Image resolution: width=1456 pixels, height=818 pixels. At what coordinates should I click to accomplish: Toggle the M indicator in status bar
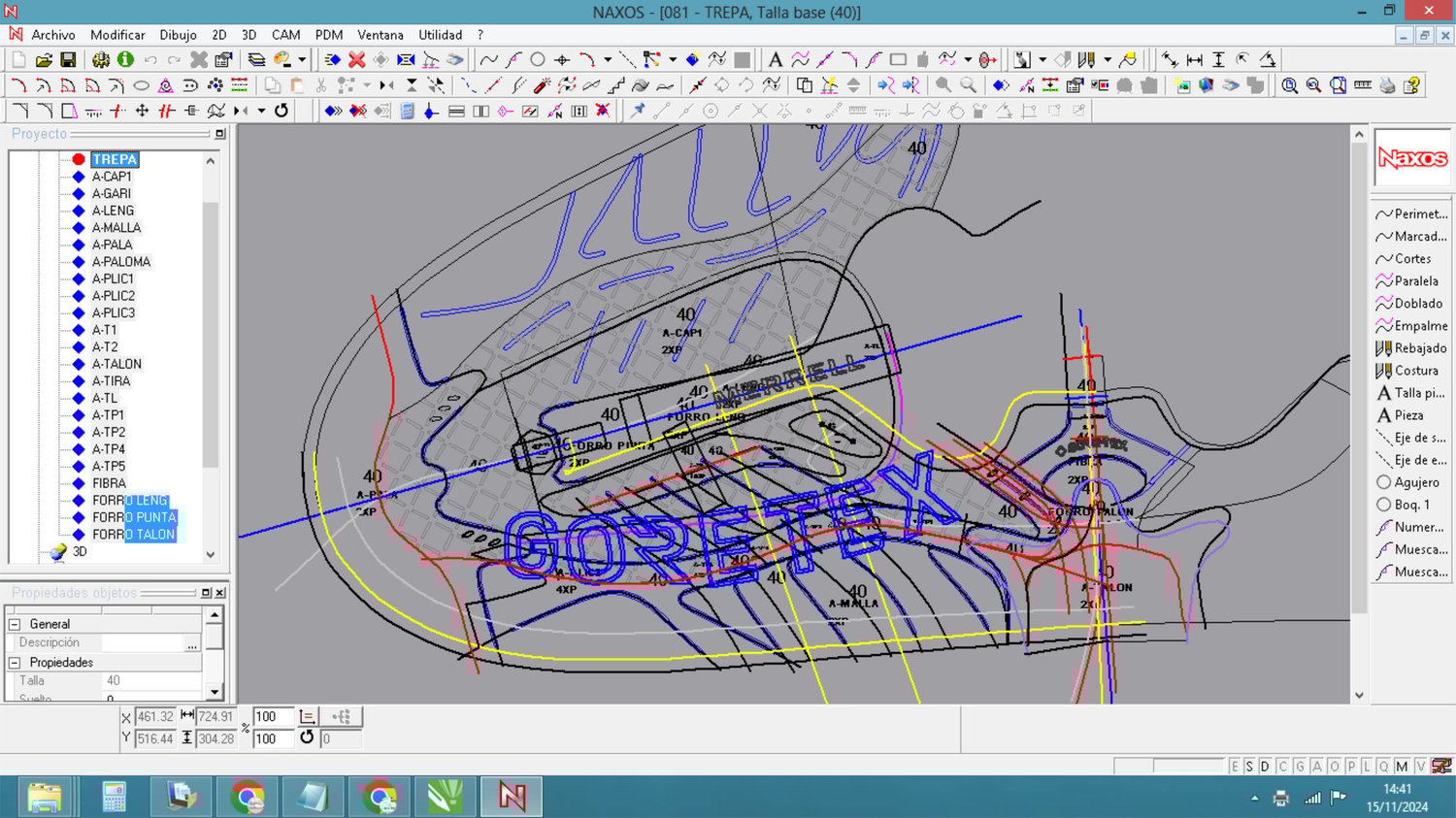[1403, 766]
